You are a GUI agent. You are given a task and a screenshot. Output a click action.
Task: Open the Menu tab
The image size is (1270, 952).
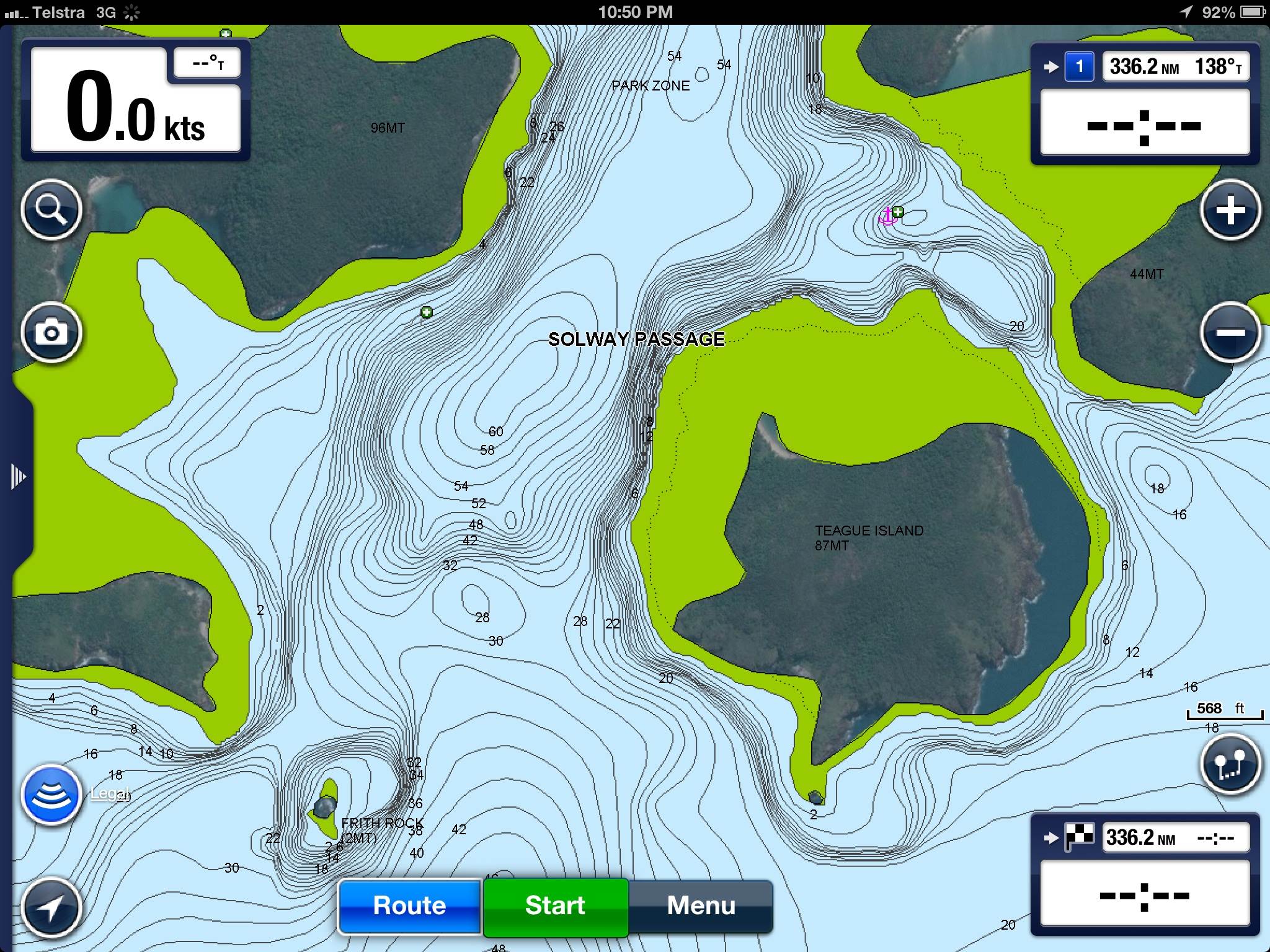click(701, 906)
